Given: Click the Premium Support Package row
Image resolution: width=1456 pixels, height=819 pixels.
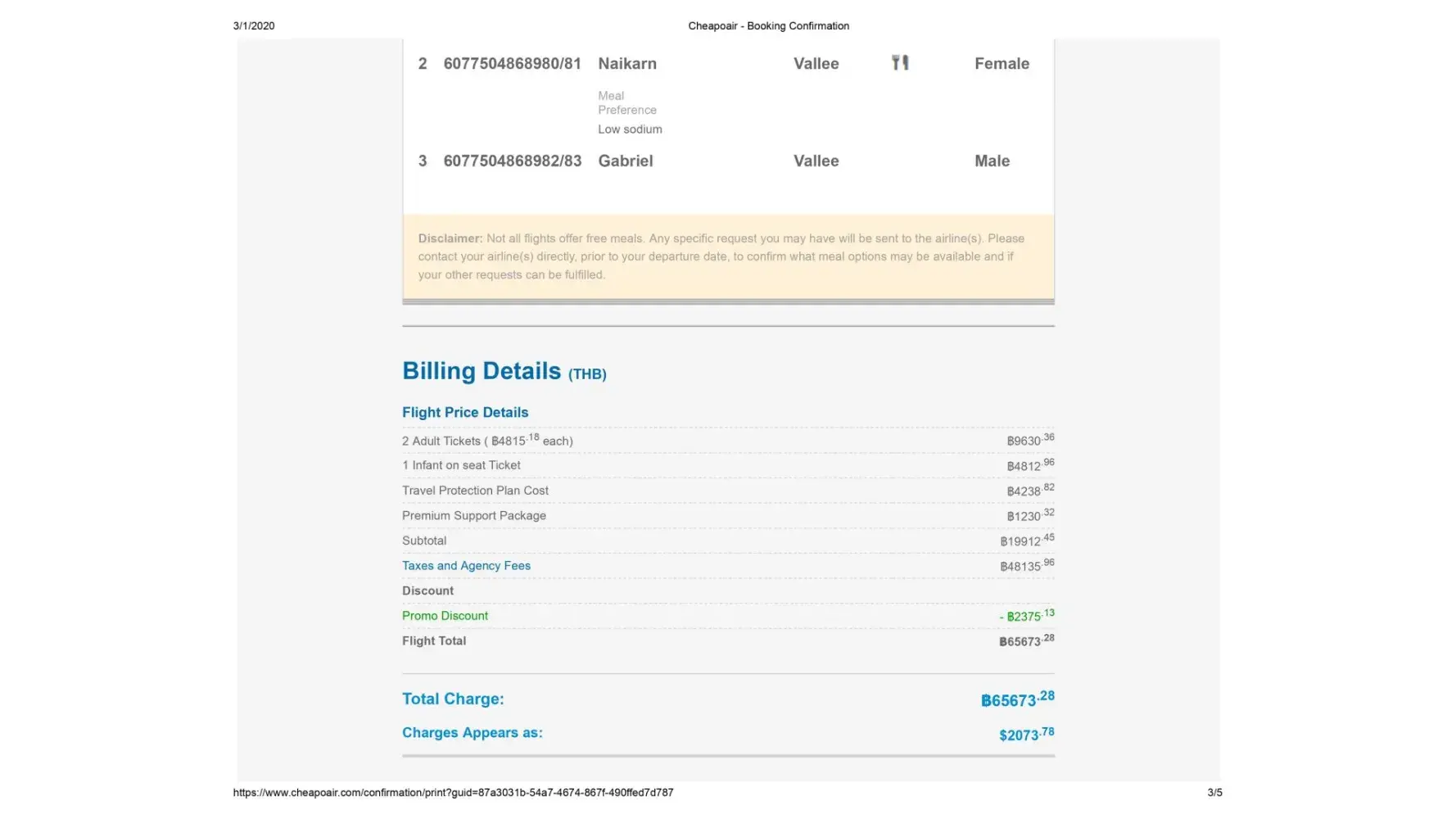Looking at the screenshot, I should [473, 516].
